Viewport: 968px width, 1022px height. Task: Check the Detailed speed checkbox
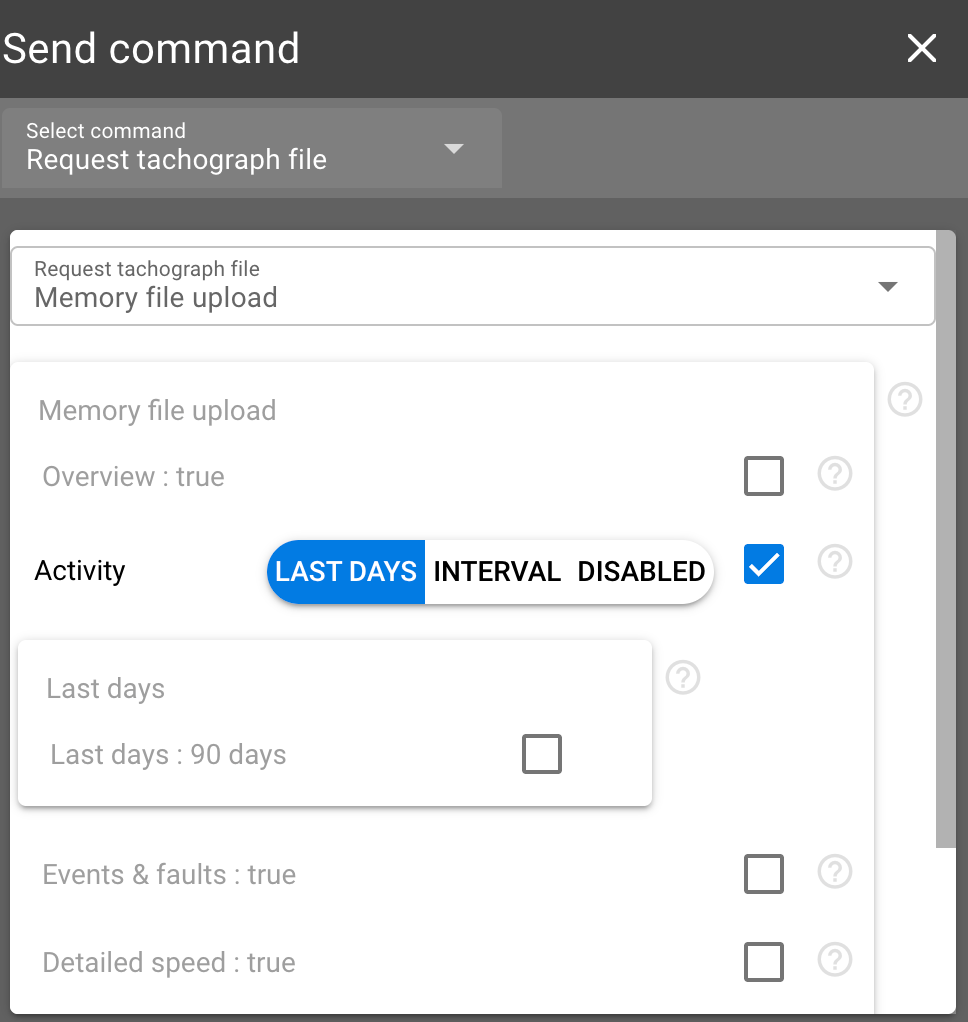tap(764, 963)
